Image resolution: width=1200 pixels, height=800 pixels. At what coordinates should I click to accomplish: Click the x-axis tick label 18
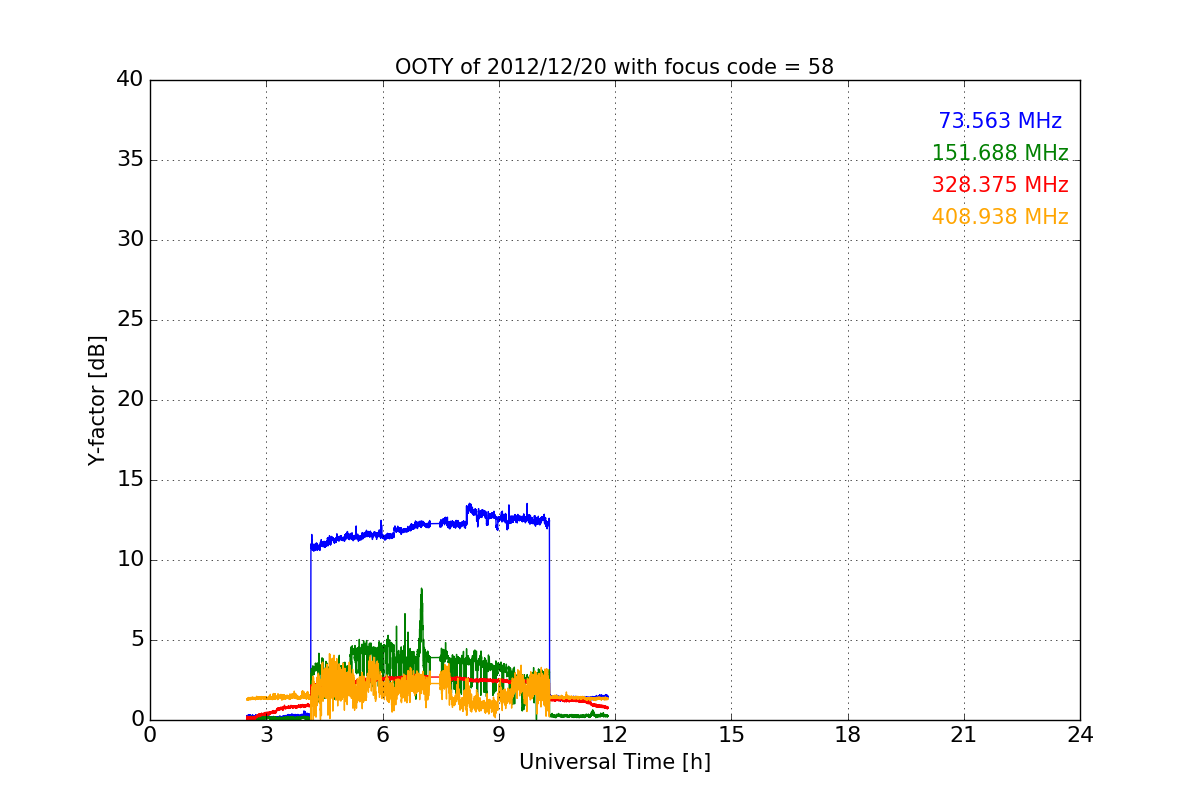[x=848, y=735]
